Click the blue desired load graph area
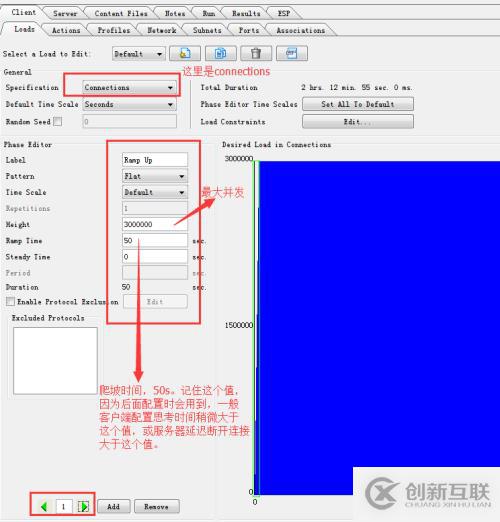The width and height of the screenshot is (500, 522). pos(379,313)
